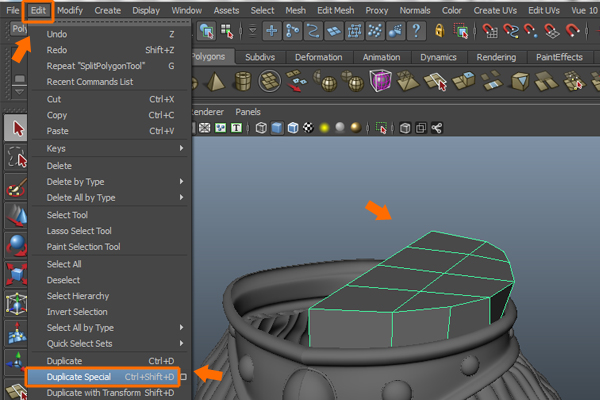600x400 pixels.
Task: Click the purple cube shelf icon
Action: click(x=380, y=80)
